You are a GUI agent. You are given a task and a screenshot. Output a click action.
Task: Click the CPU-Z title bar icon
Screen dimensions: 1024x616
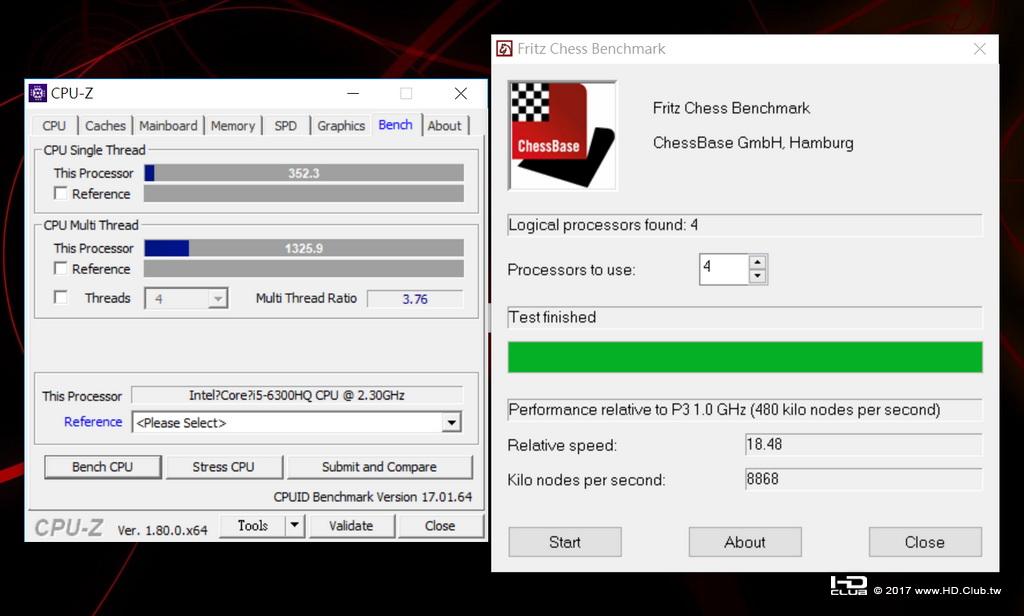(x=38, y=93)
